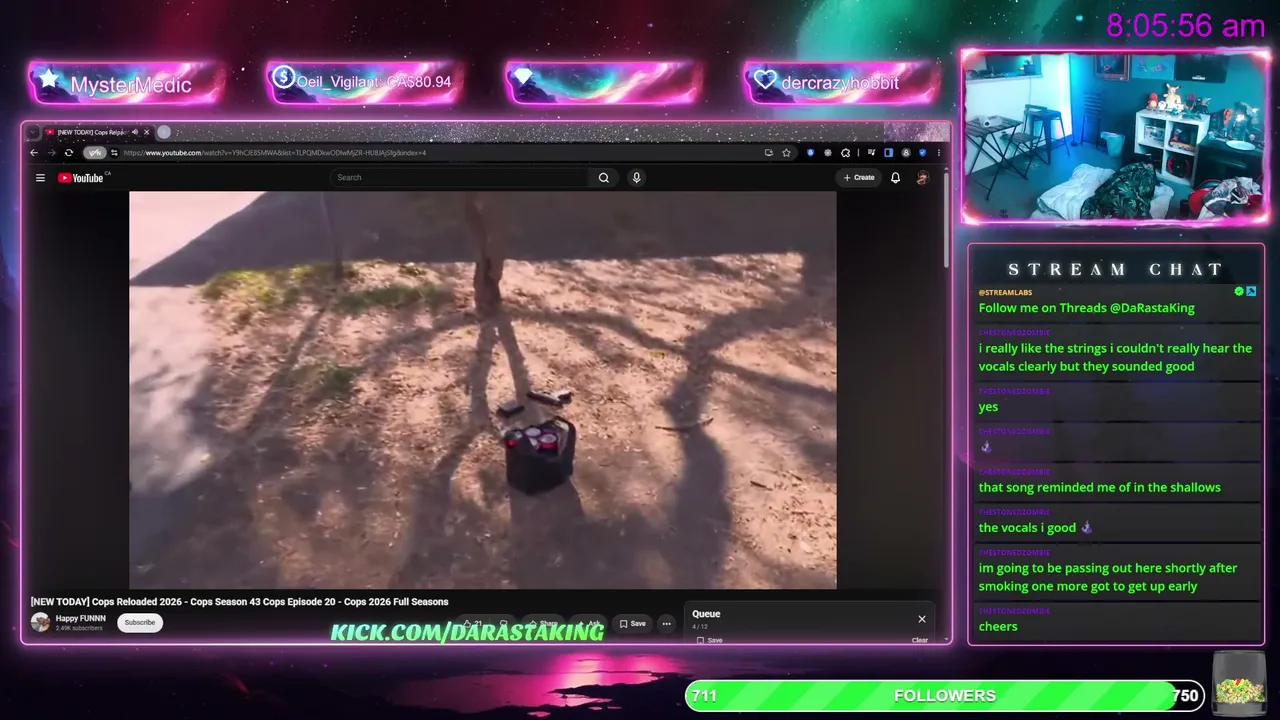The width and height of the screenshot is (1280, 720).
Task: Bookmark this page with the star icon
Action: point(787,153)
